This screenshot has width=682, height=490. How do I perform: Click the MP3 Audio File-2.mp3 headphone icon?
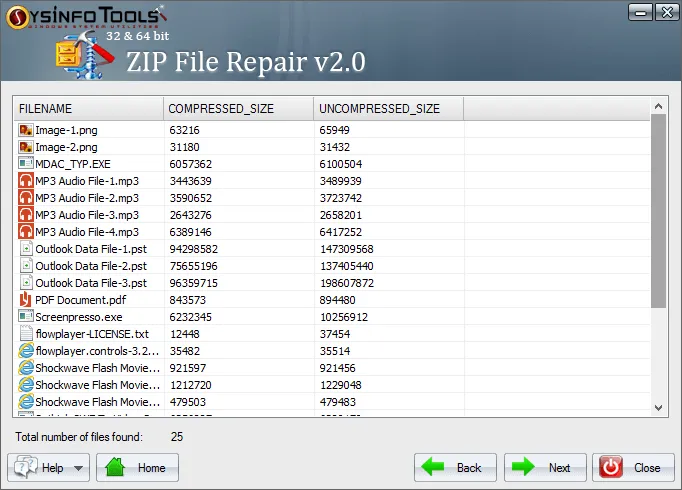point(26,198)
